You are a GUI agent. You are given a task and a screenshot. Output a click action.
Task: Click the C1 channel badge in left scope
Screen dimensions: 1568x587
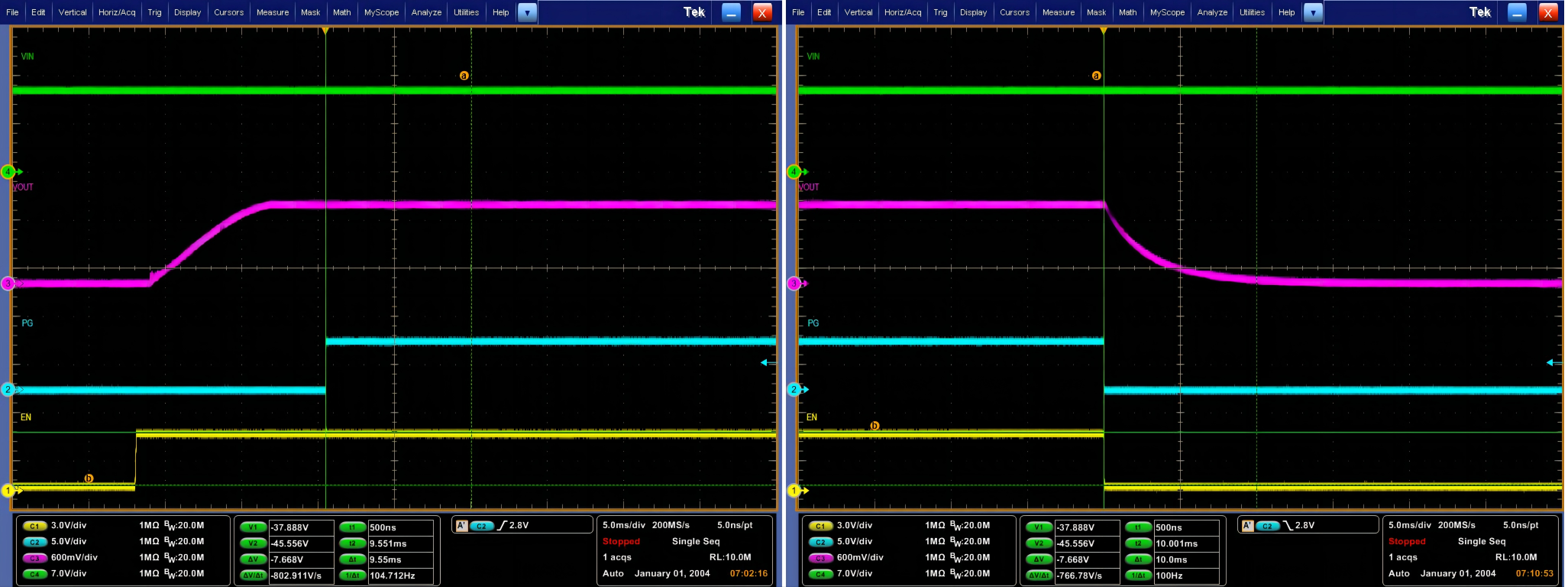click(x=34, y=526)
